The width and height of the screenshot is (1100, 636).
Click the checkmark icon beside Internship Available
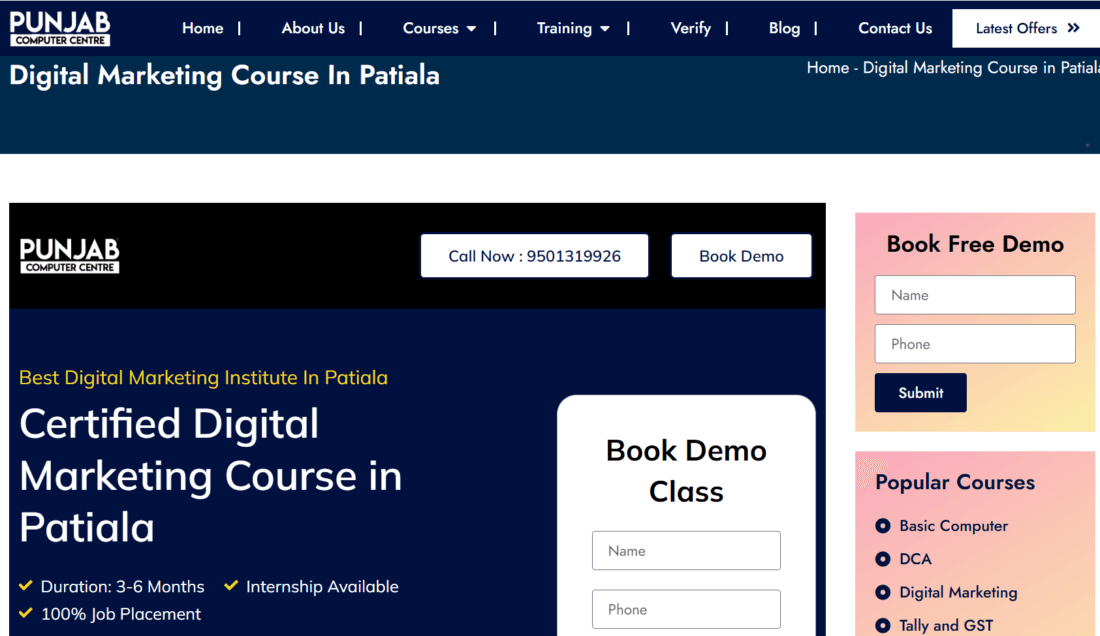pos(231,586)
